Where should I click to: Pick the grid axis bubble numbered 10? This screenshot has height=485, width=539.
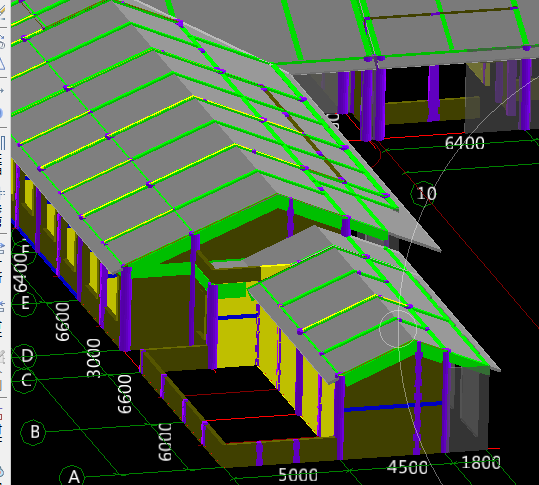[425, 194]
